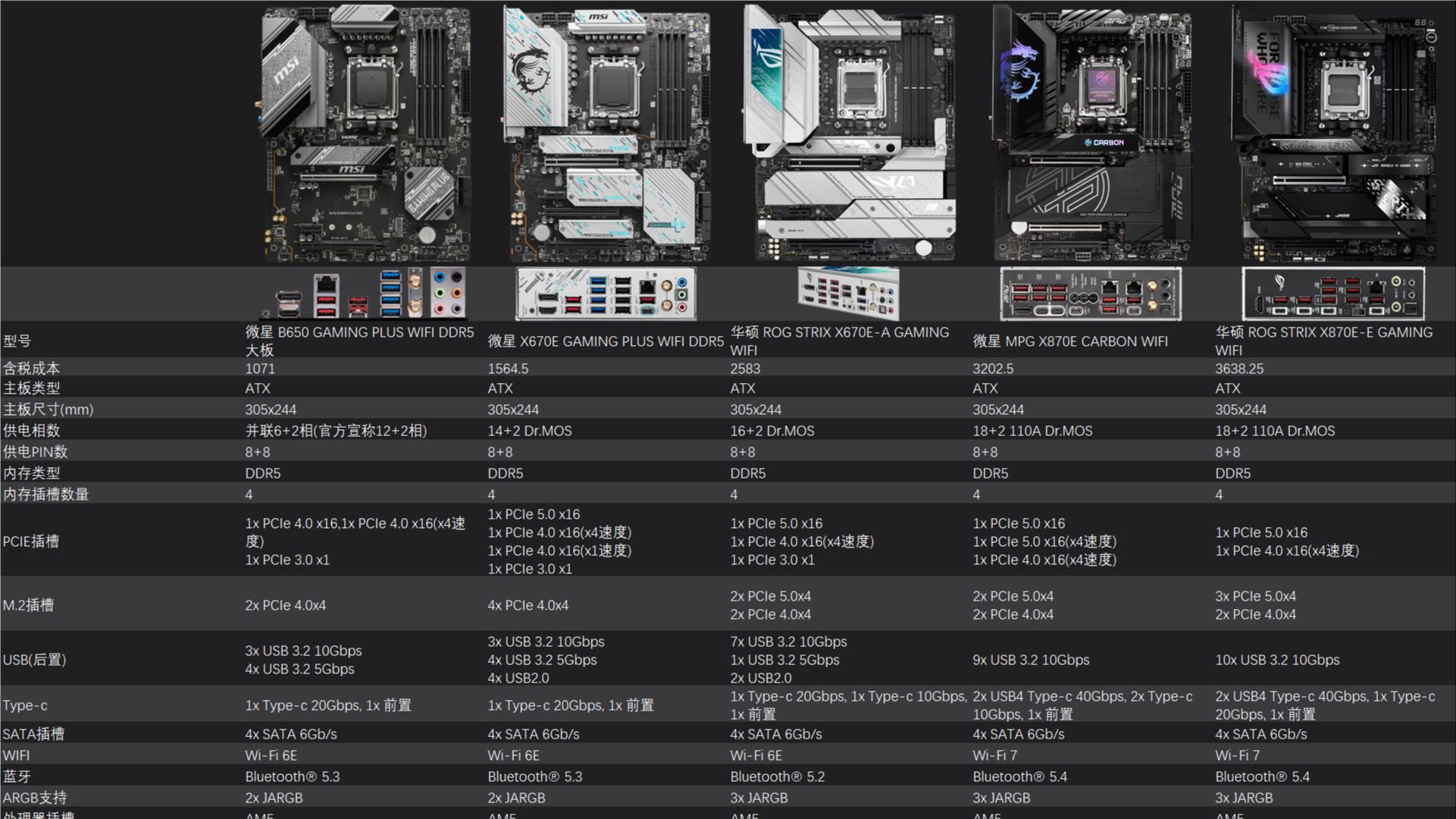Click the 305x244 size cell for ROG STRIX X670E-A
The image size is (1456, 819).
(756, 409)
